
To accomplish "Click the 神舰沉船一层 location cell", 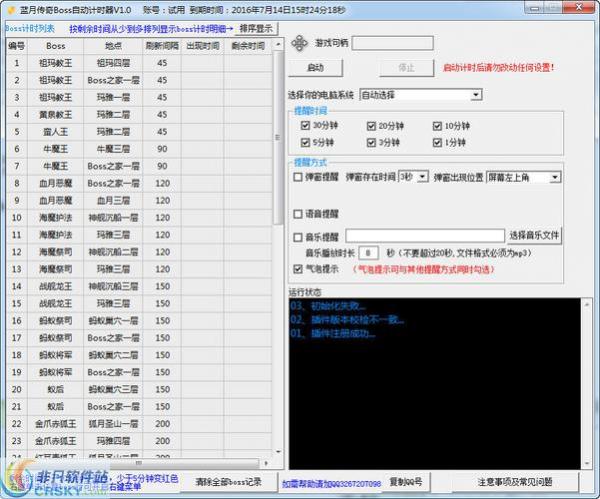I will [x=113, y=218].
